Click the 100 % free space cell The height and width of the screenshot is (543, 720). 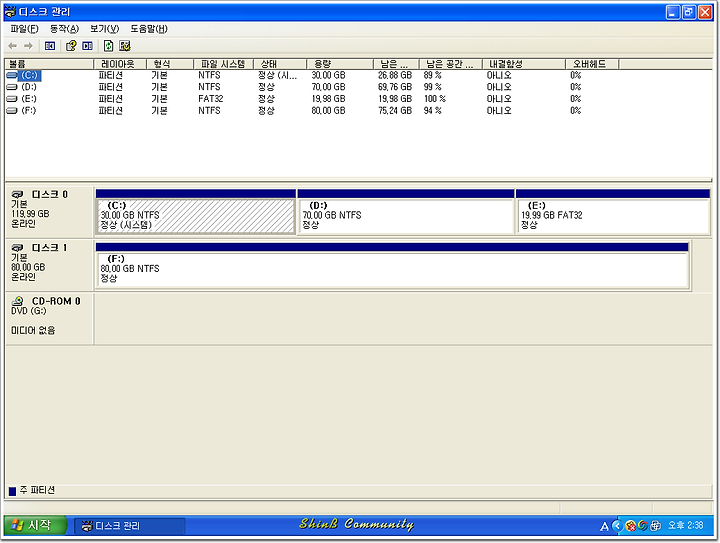click(435, 99)
